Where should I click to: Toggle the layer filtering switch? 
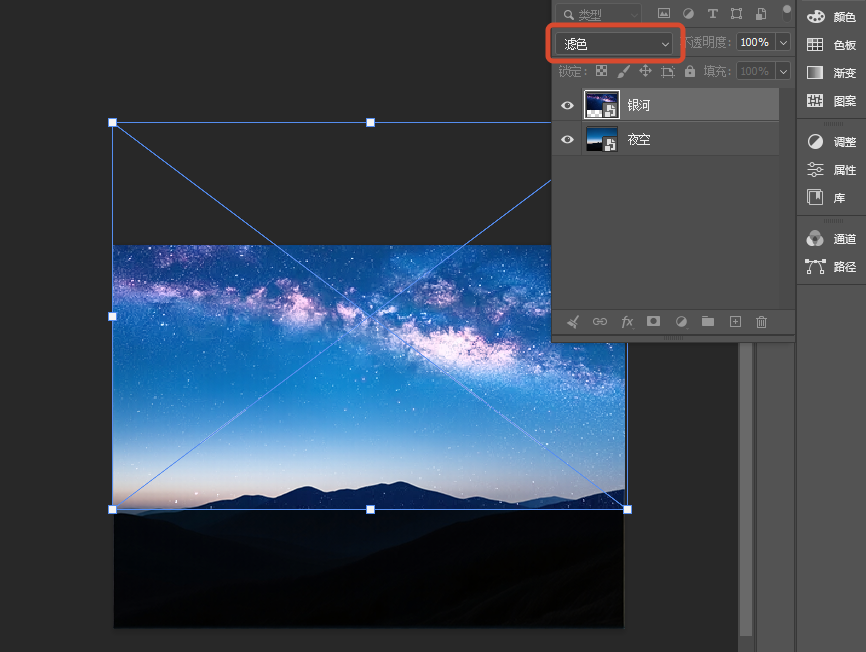click(786, 13)
